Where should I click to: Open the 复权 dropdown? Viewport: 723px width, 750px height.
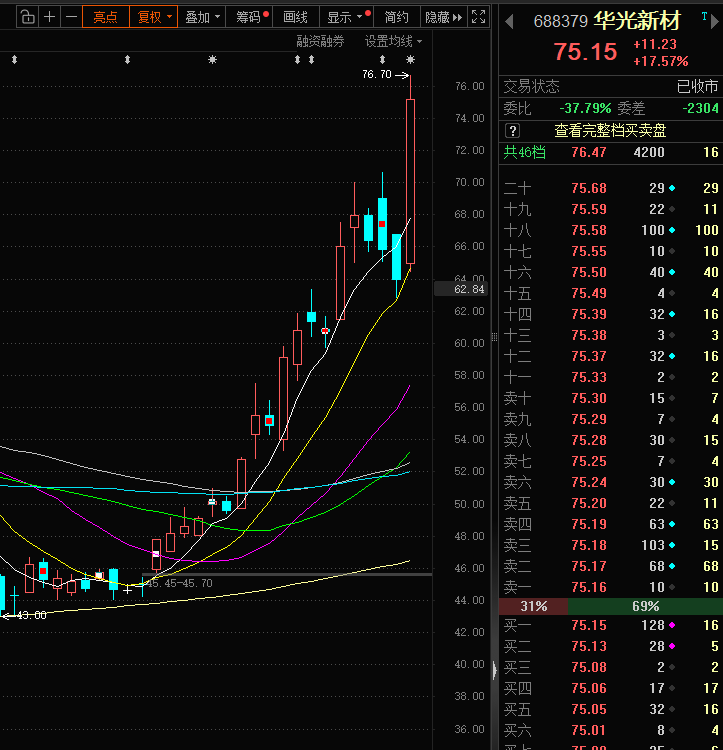tap(153, 17)
